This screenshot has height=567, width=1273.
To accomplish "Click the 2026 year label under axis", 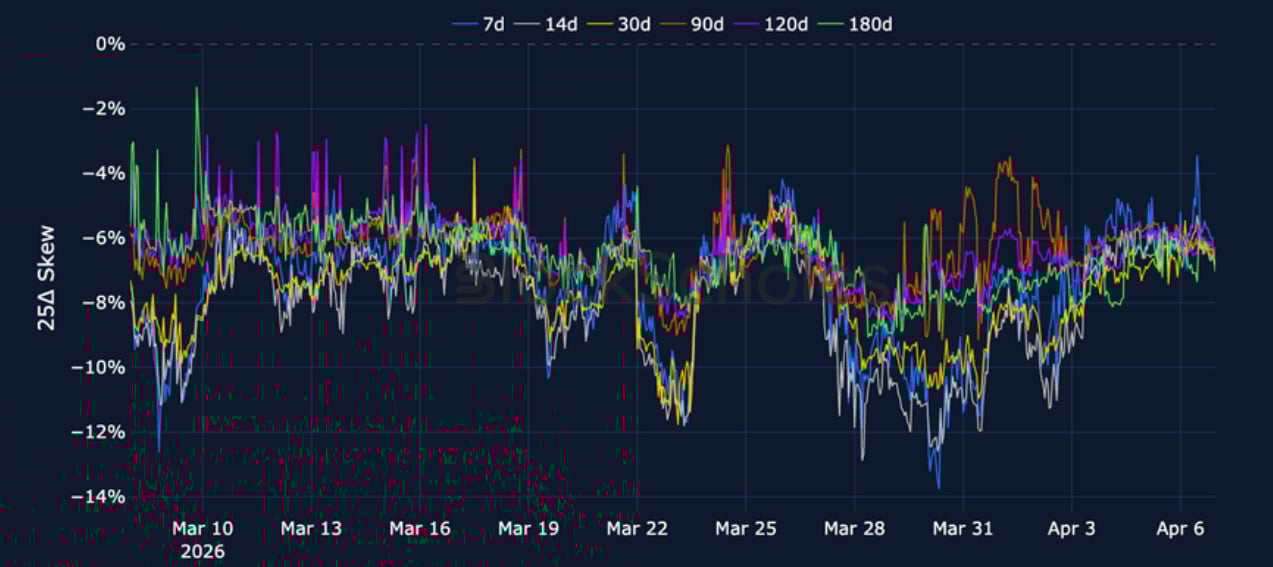I will pos(203,551).
